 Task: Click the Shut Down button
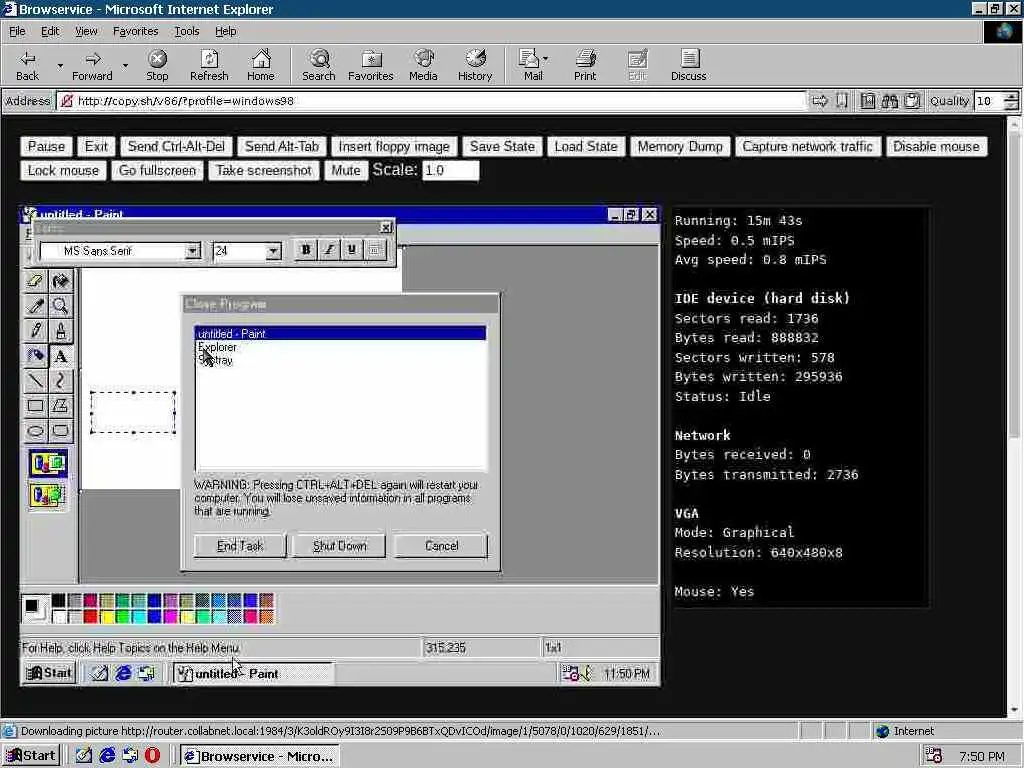340,546
